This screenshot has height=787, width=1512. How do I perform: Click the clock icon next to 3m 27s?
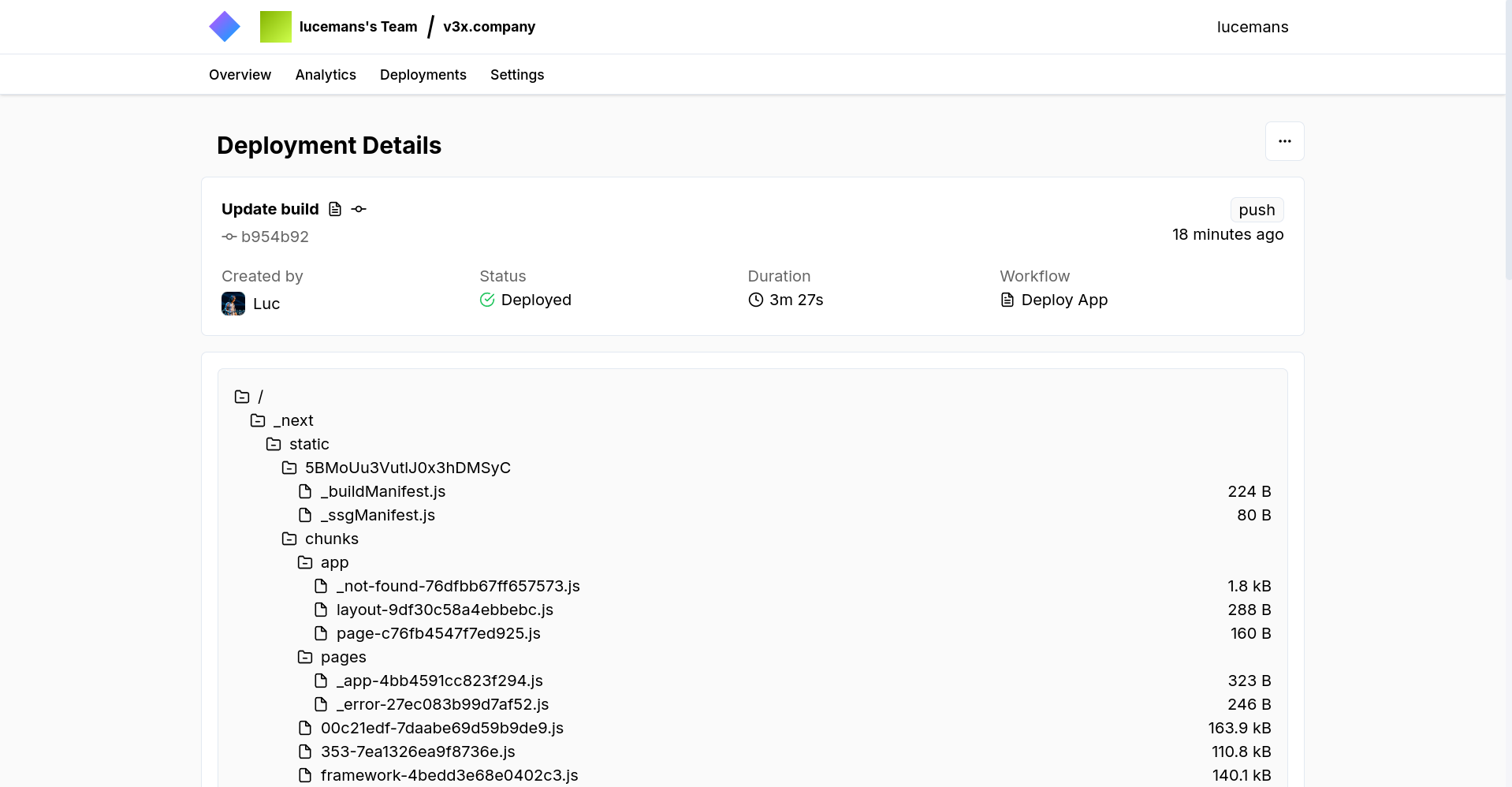click(x=756, y=300)
